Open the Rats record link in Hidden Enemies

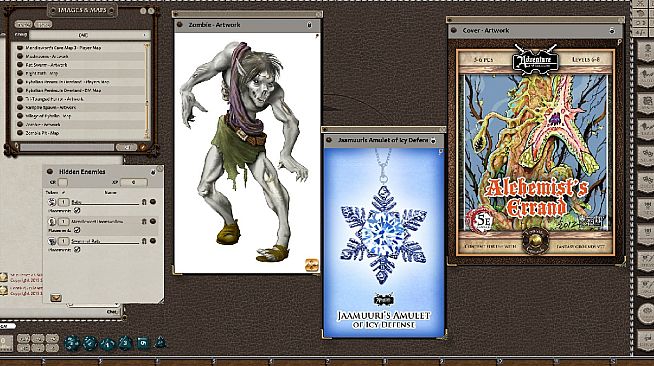tap(153, 202)
